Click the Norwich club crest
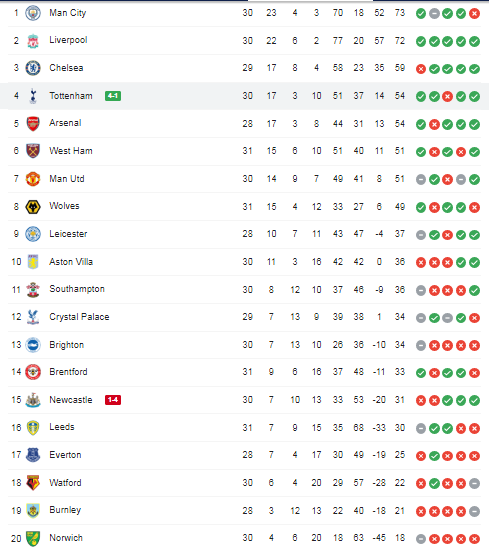489x552 pixels. point(33,538)
